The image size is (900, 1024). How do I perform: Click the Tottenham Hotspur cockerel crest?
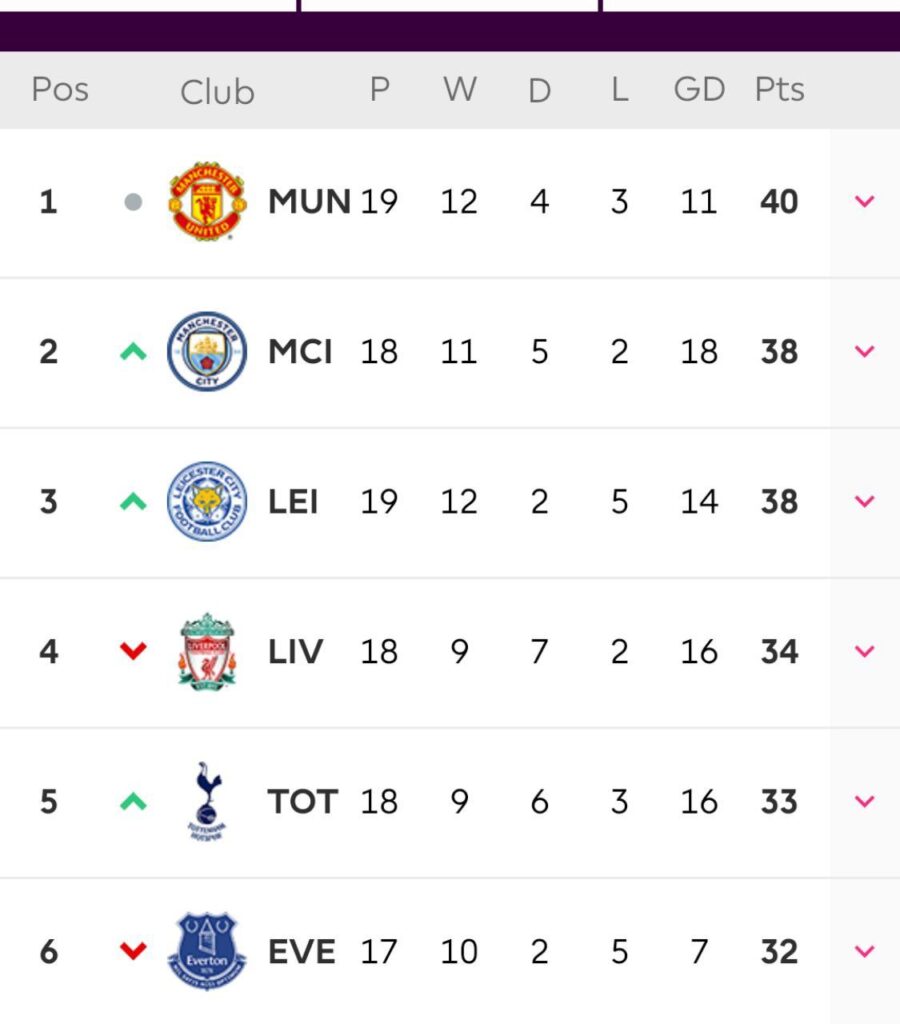pos(207,801)
